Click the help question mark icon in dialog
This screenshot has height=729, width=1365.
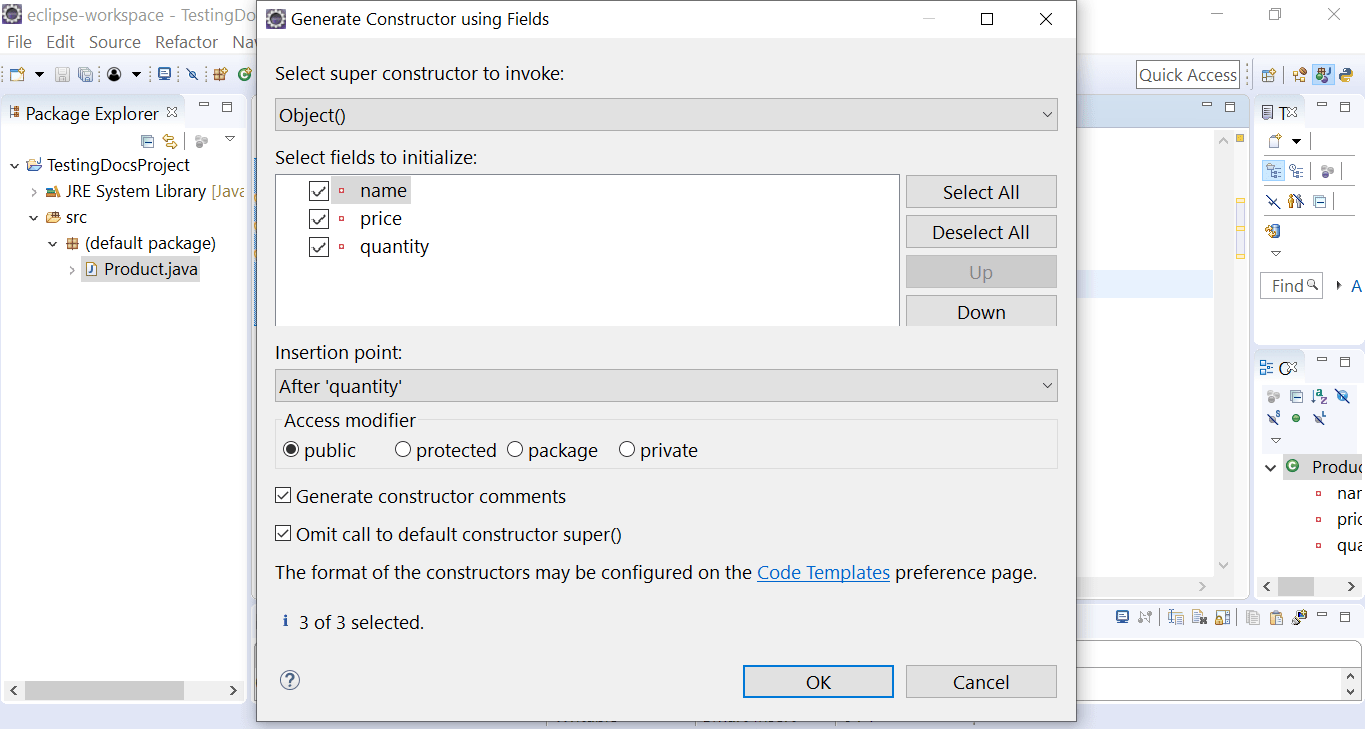point(290,679)
